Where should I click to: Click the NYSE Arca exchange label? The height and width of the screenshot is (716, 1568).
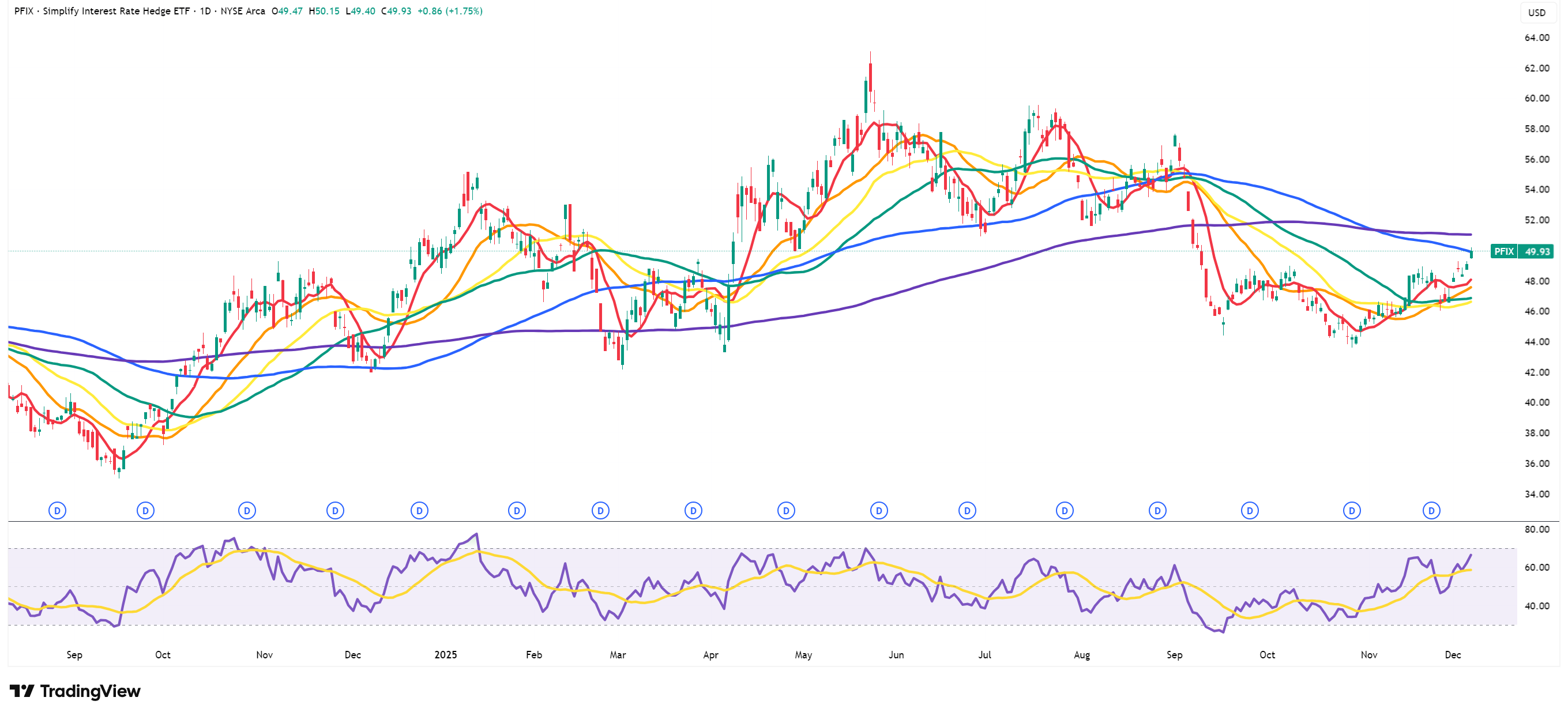[243, 11]
